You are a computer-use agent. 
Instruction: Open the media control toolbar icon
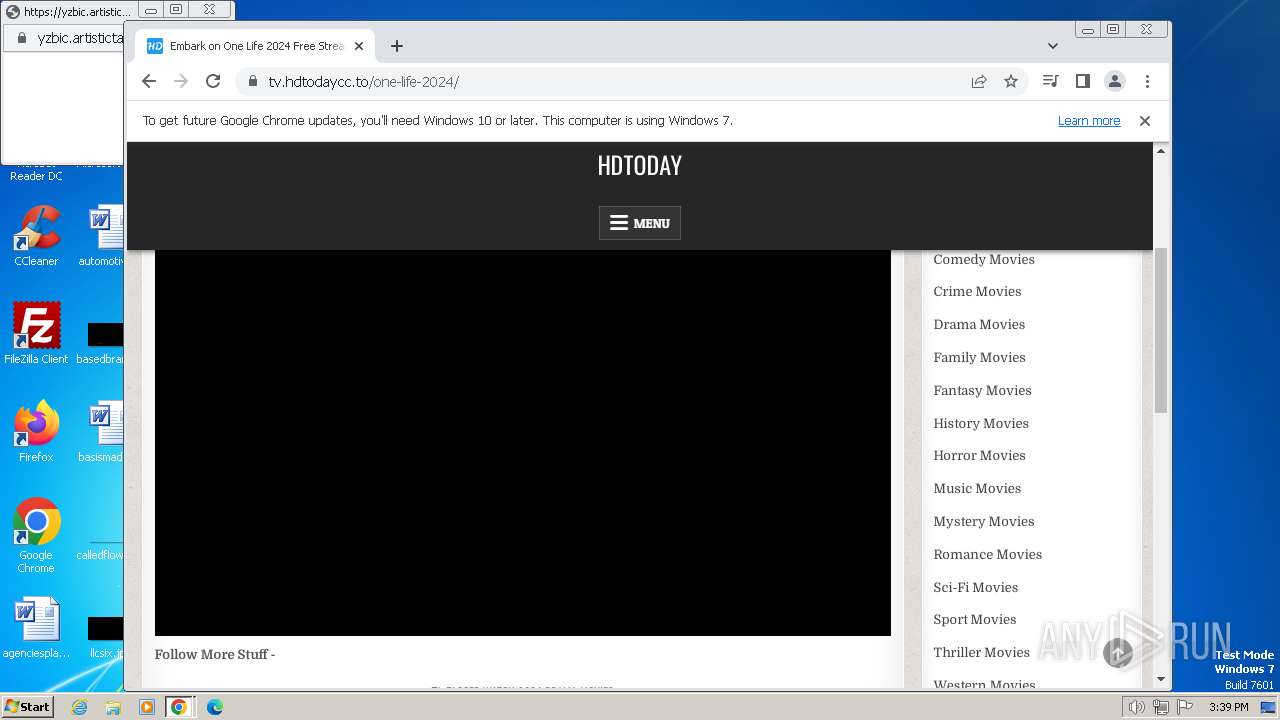[1050, 81]
